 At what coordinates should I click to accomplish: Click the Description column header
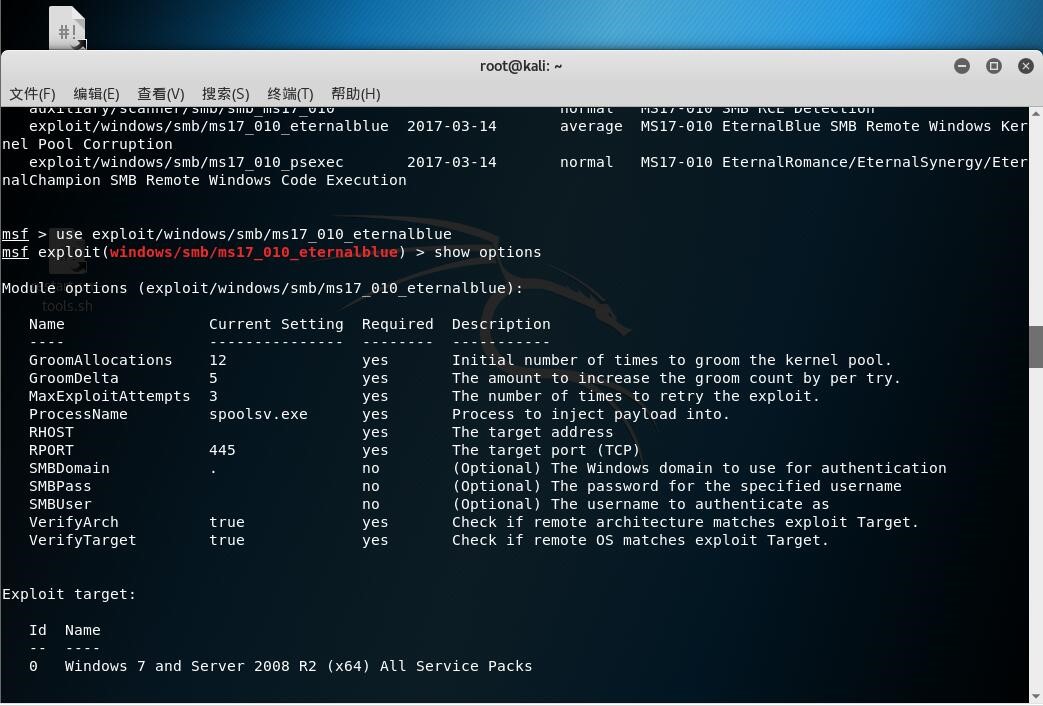[x=501, y=324]
